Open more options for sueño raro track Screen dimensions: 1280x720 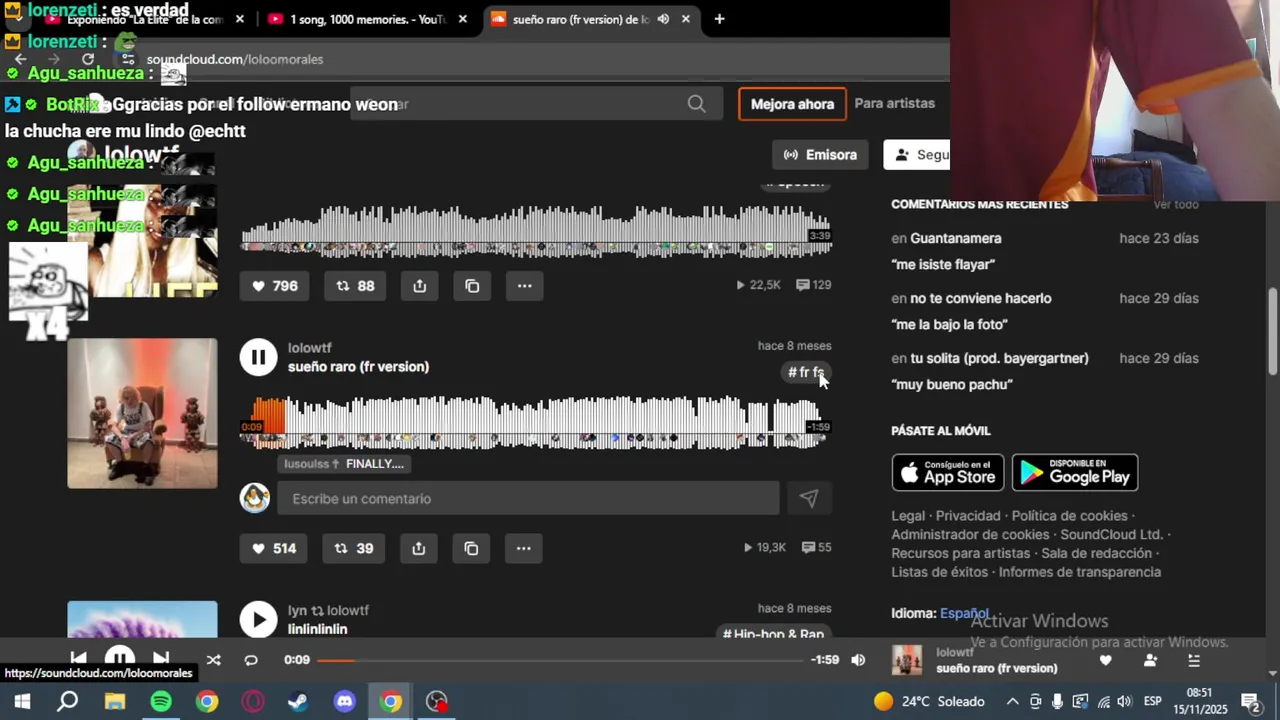[x=523, y=548]
